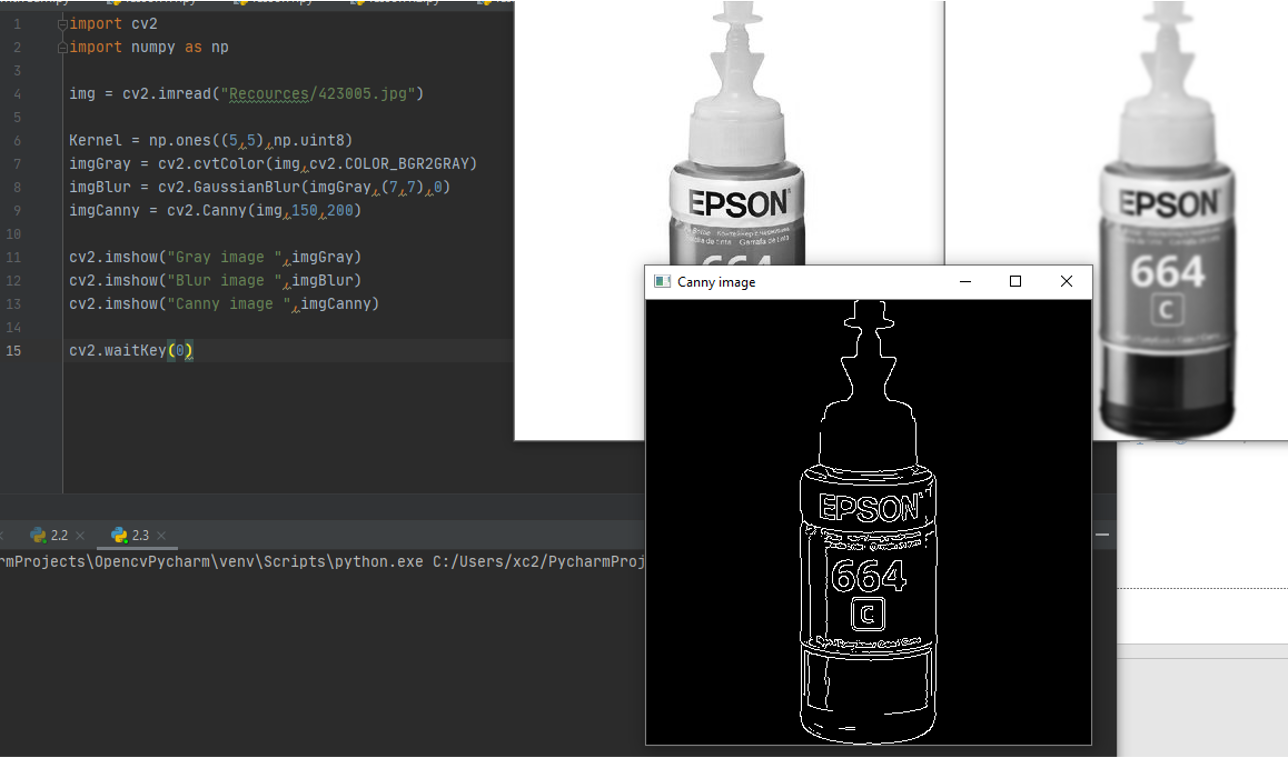Hide the Run panel using minimize dash

click(x=1103, y=535)
